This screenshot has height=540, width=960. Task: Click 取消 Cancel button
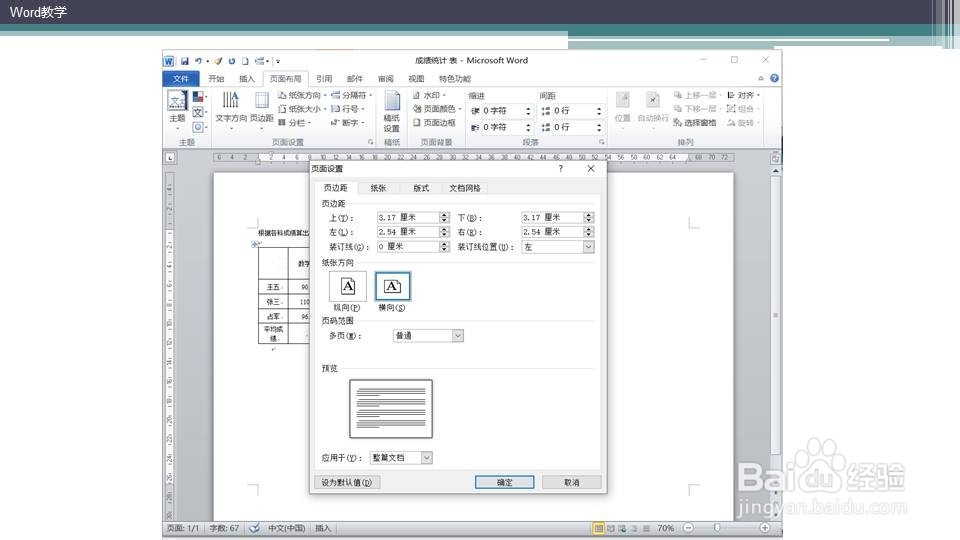click(x=571, y=482)
